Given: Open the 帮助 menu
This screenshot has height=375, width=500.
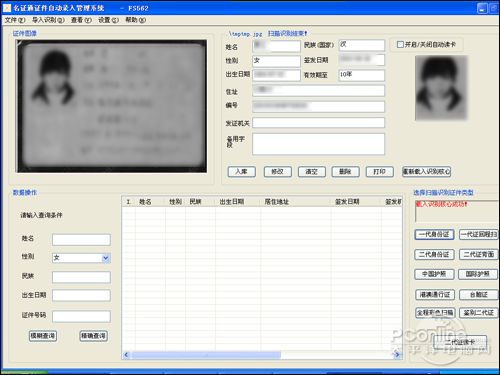Looking at the screenshot, I should click(x=135, y=20).
